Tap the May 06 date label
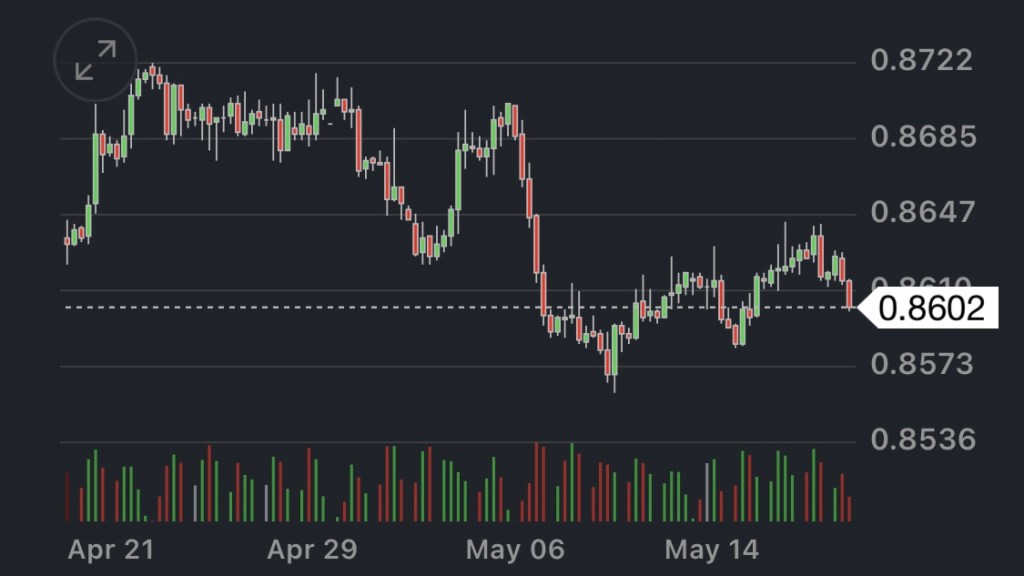The height and width of the screenshot is (576, 1024). tap(515, 550)
